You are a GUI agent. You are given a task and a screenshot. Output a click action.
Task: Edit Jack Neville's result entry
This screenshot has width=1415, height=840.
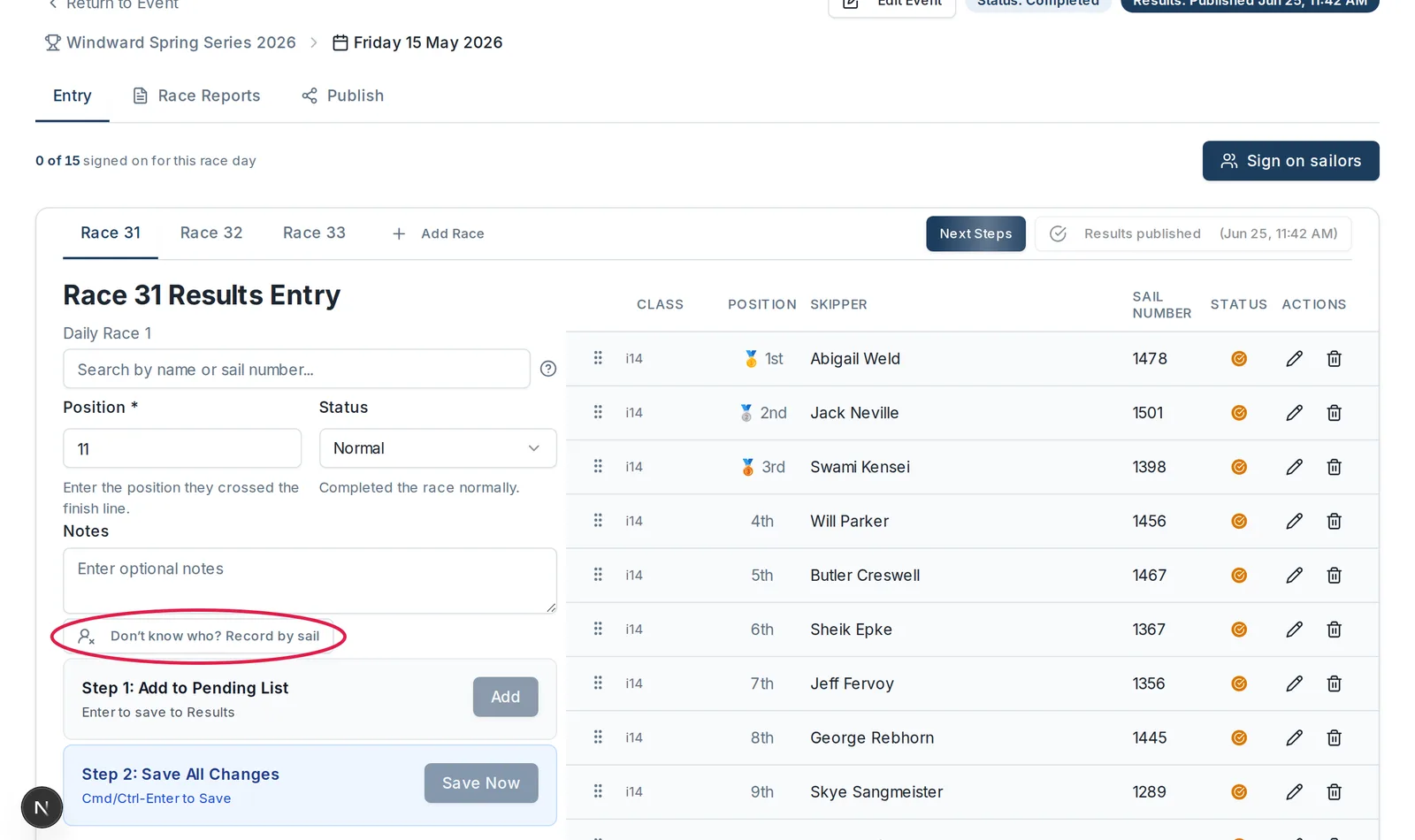pyautogui.click(x=1294, y=413)
